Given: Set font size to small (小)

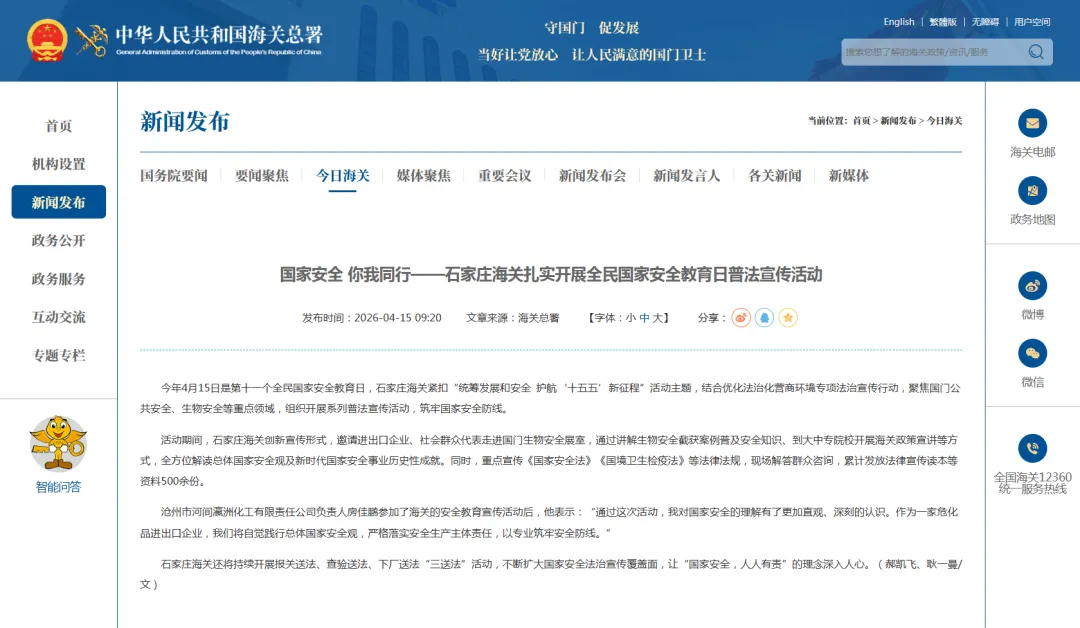Looking at the screenshot, I should point(630,318).
